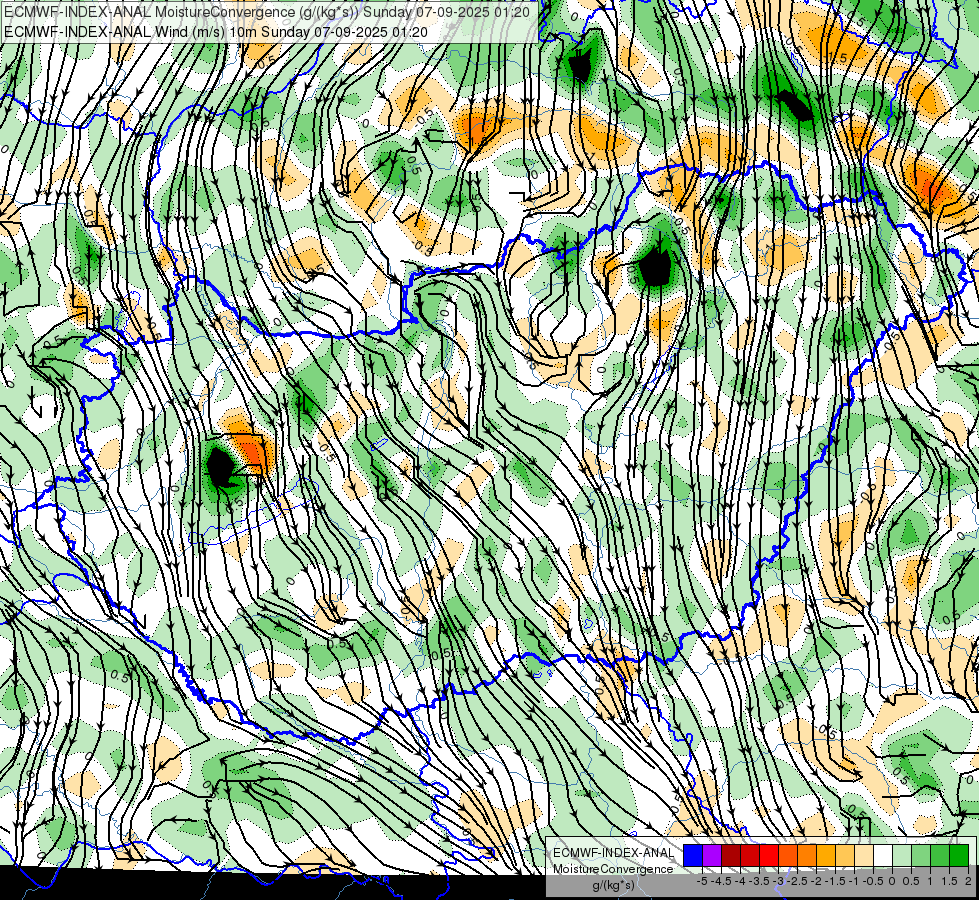Click the '-2' legend tick value
This screenshot has height=900, width=979.
click(x=816, y=881)
